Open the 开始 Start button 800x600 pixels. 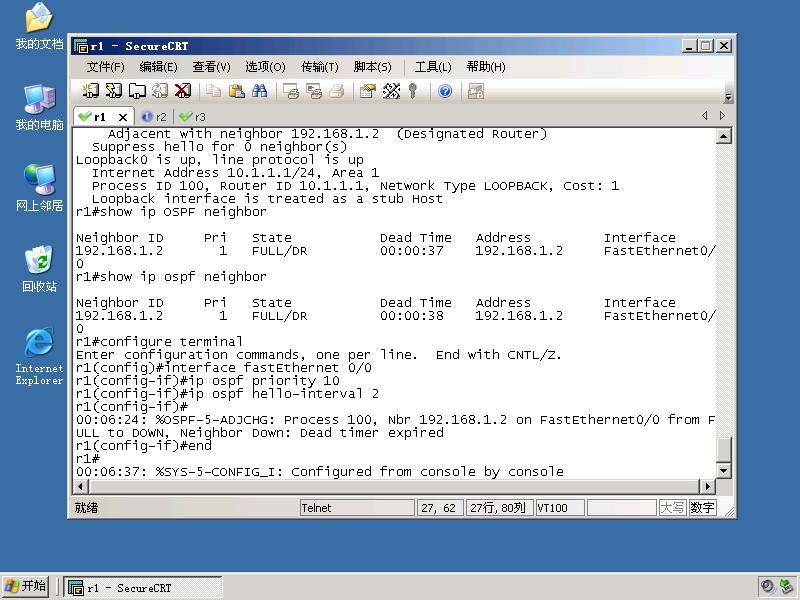click(x=26, y=586)
